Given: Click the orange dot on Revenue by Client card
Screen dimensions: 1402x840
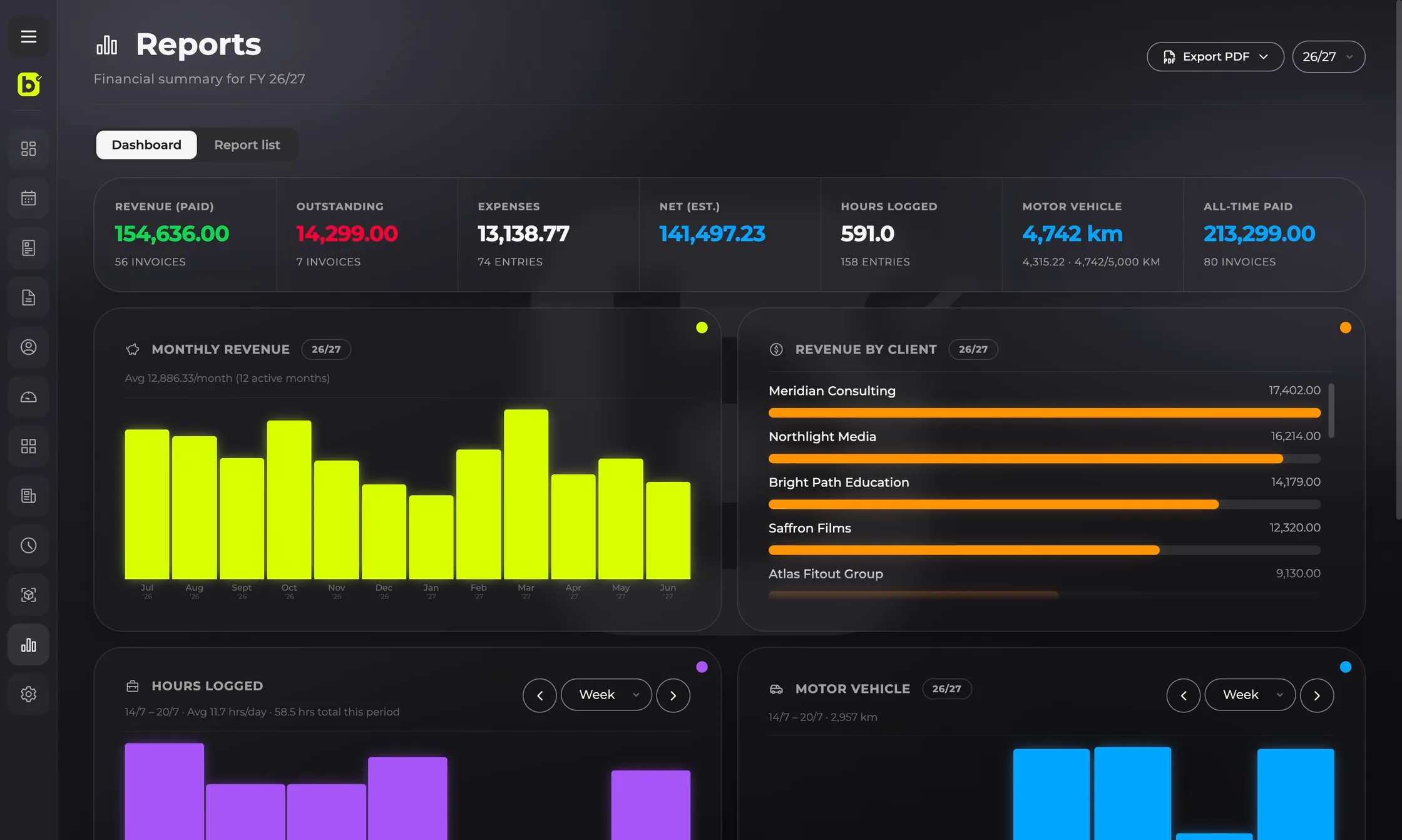Looking at the screenshot, I should coord(1346,327).
